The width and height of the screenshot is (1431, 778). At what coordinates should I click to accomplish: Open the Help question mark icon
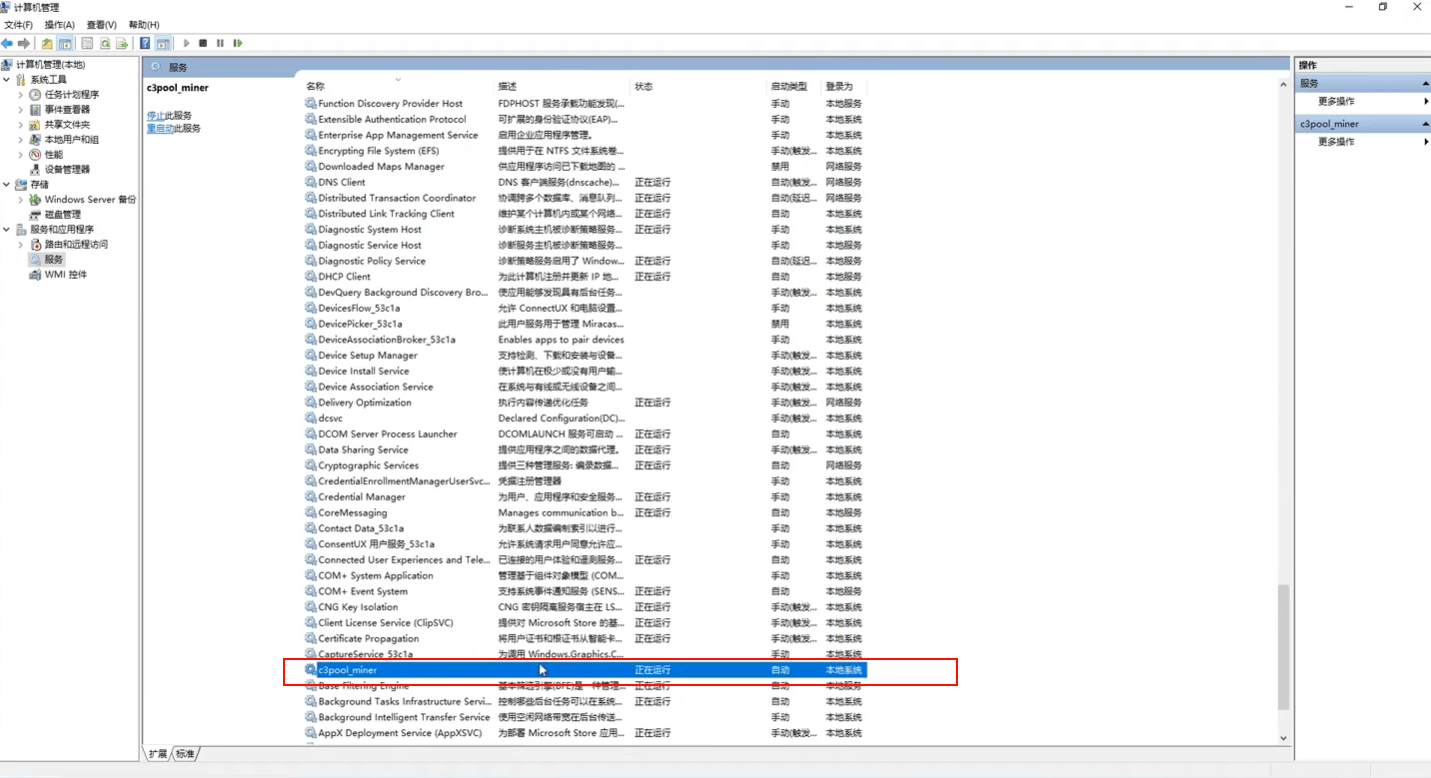(x=145, y=43)
